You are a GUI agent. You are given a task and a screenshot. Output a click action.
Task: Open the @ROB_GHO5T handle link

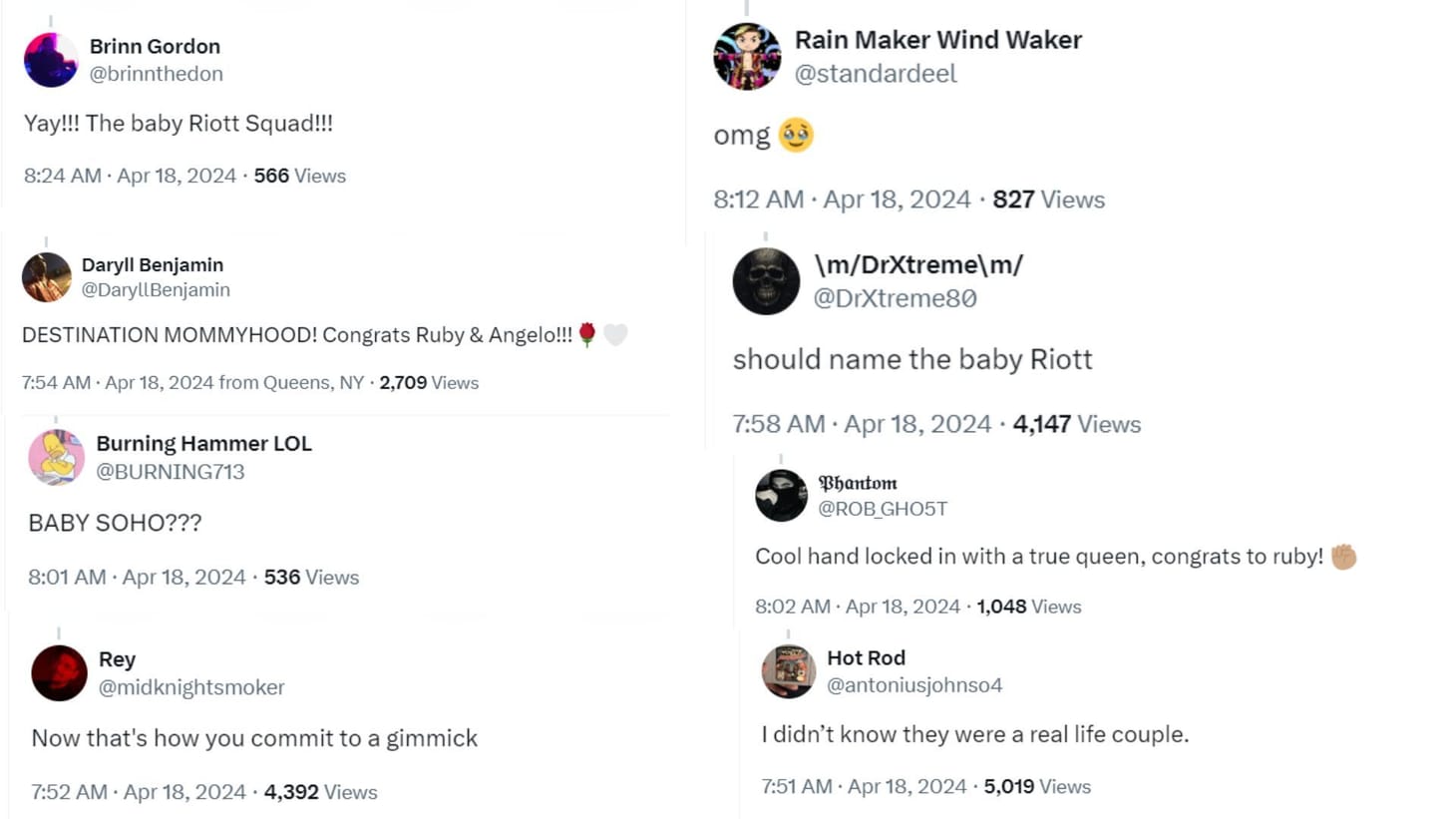pyautogui.click(x=883, y=509)
